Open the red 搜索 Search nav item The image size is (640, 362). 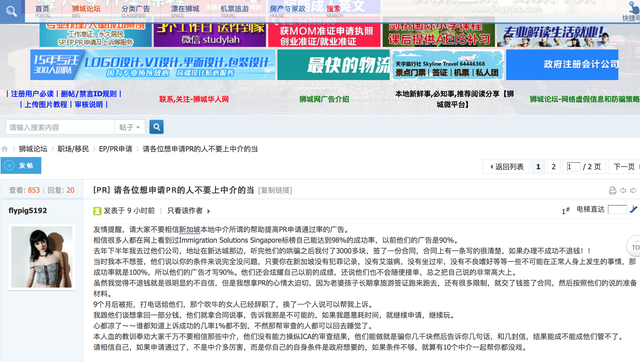(334, 11)
